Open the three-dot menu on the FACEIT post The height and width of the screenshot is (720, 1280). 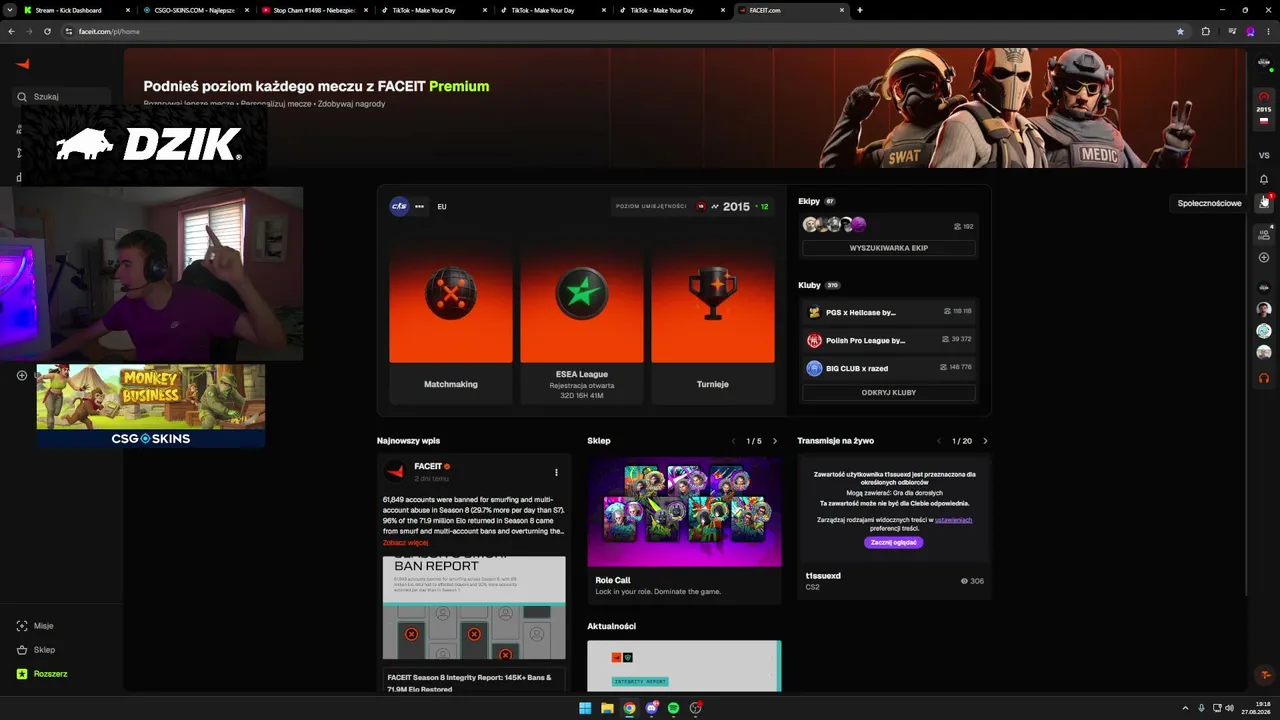556,472
